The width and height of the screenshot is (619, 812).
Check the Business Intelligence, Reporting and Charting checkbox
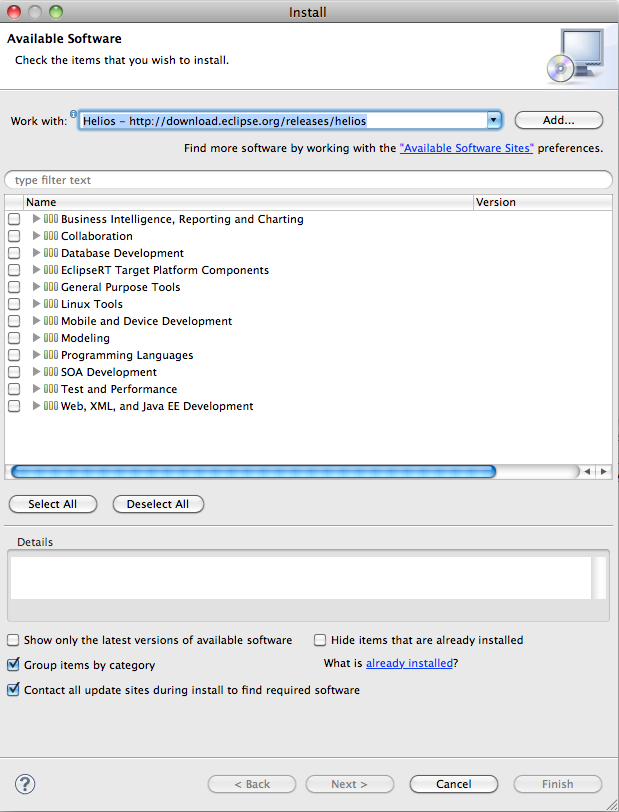[14, 219]
